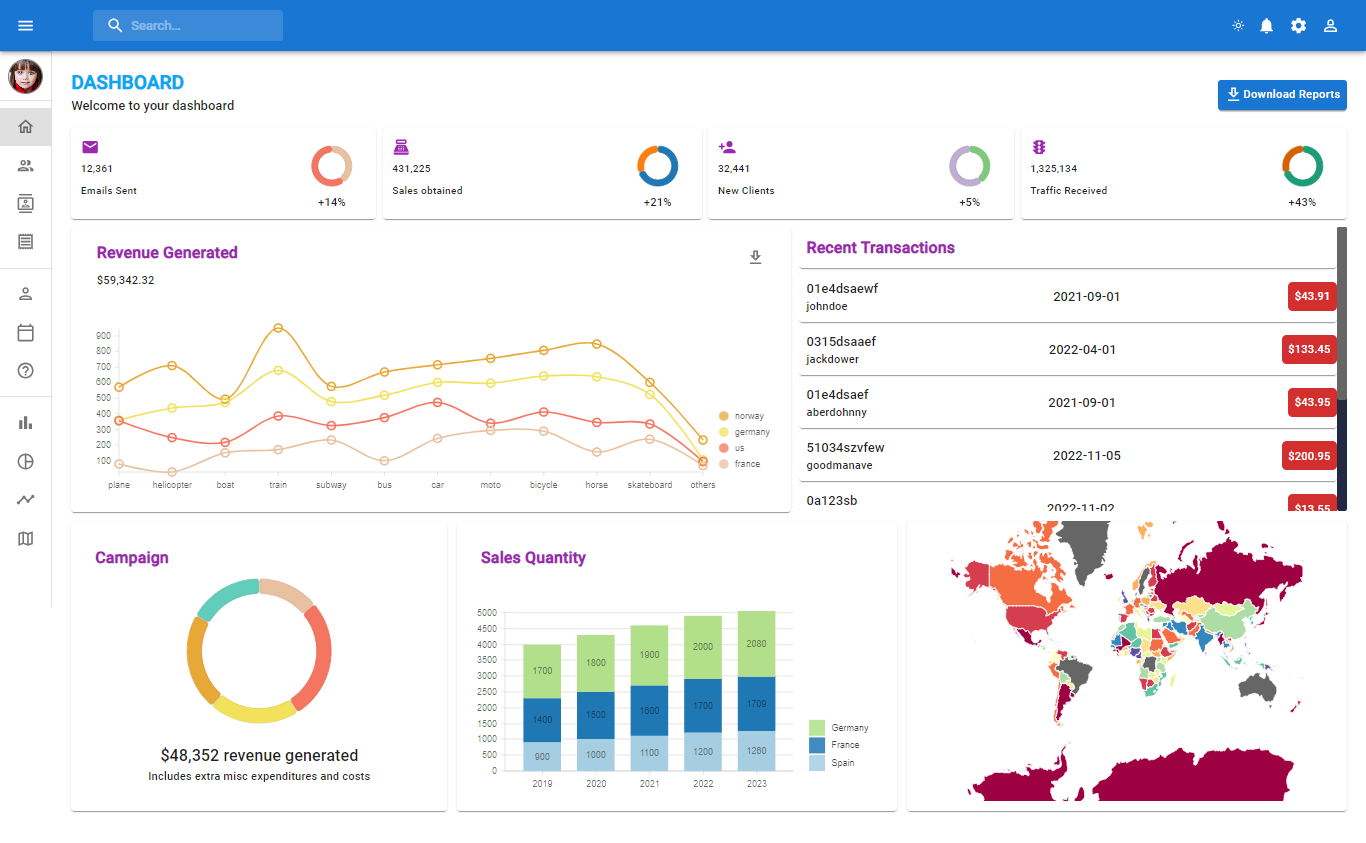
Task: Click the Download Reports button
Action: coord(1282,94)
